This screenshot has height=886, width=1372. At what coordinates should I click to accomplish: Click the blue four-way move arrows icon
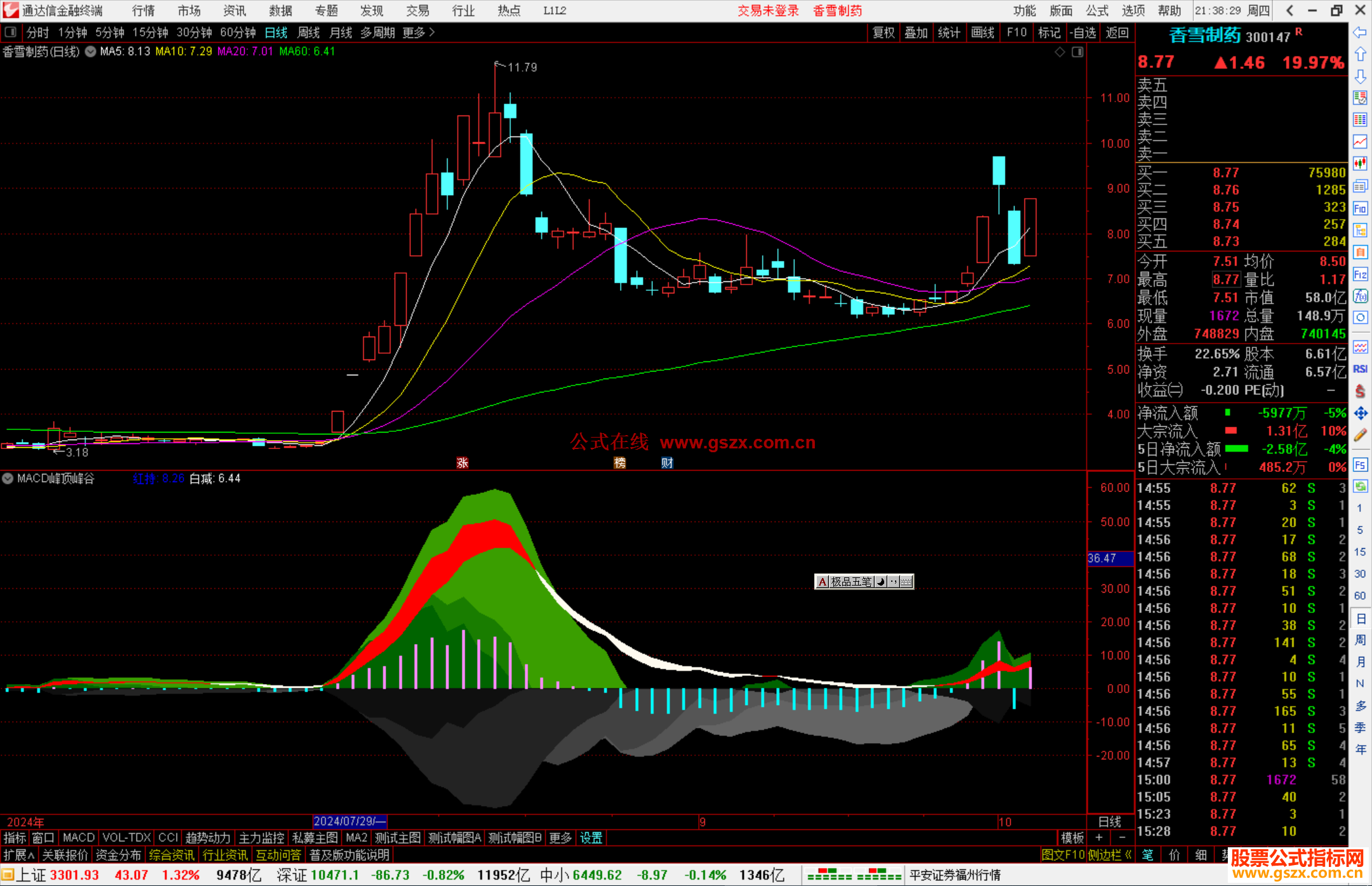(x=1360, y=413)
